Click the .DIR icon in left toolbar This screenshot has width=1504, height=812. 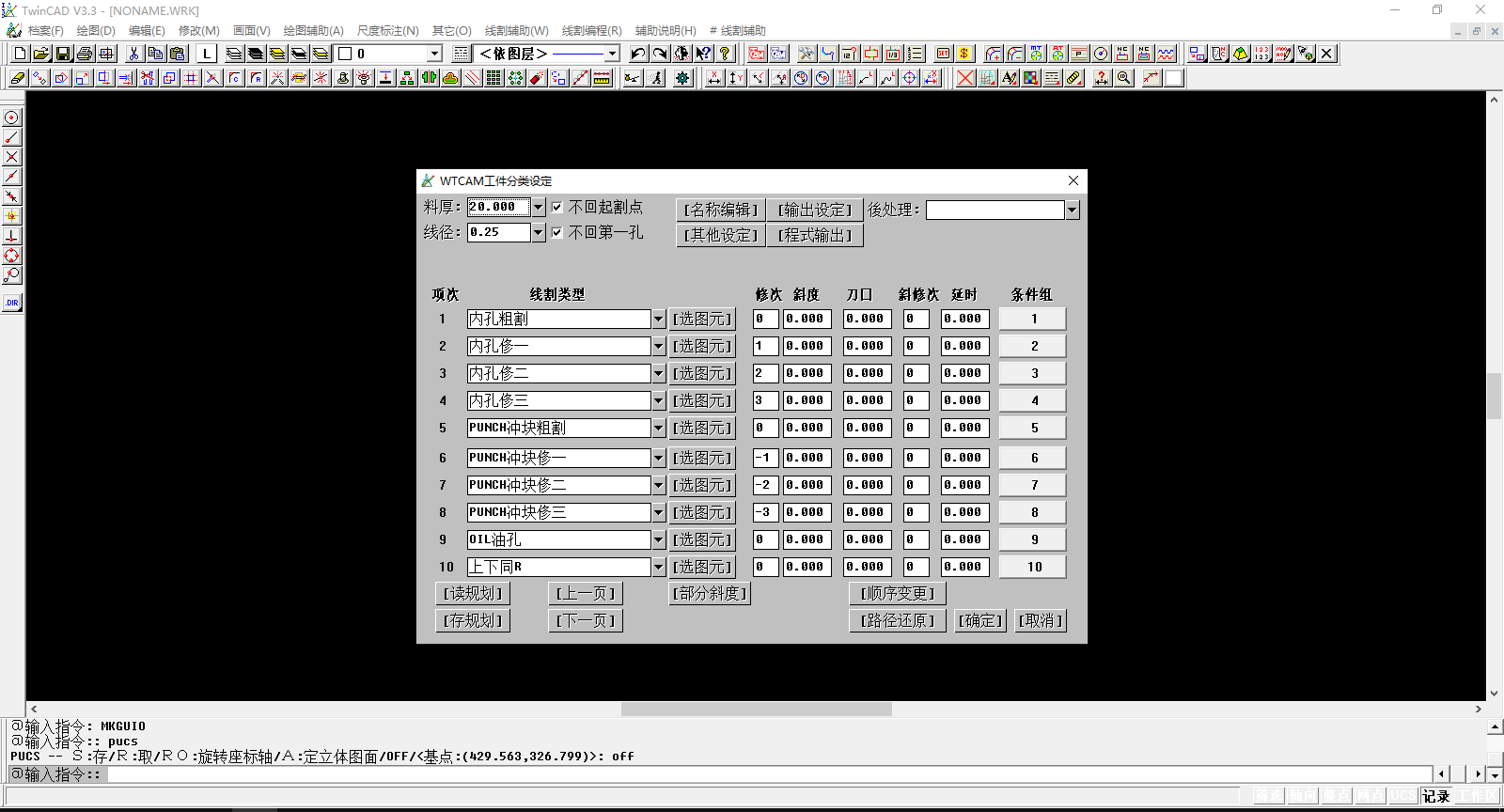pyautogui.click(x=11, y=303)
